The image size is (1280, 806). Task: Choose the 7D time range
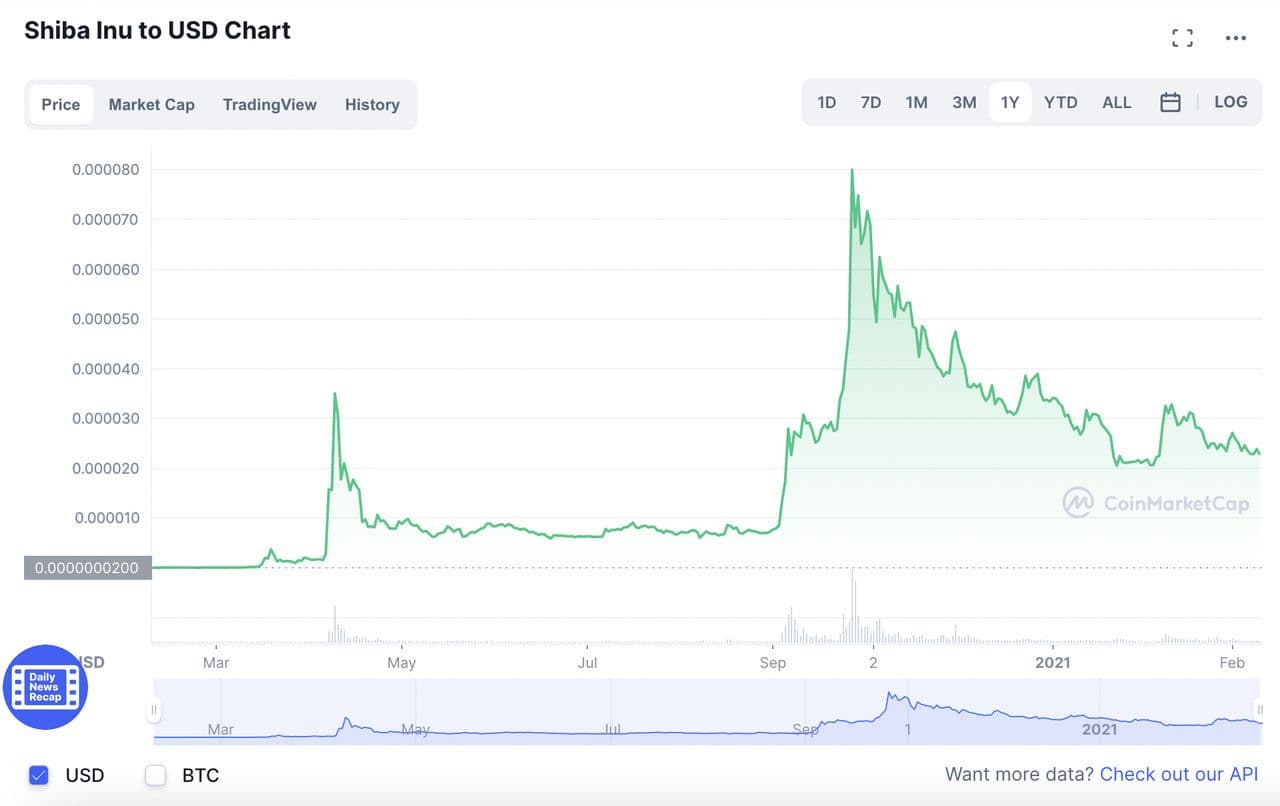pos(870,102)
